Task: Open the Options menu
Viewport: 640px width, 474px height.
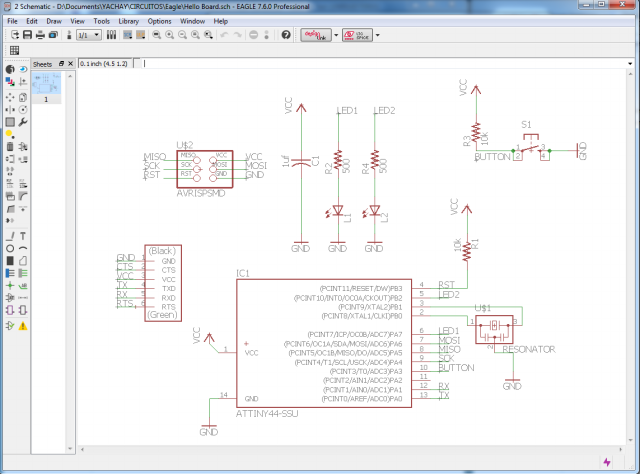Action: (159, 21)
